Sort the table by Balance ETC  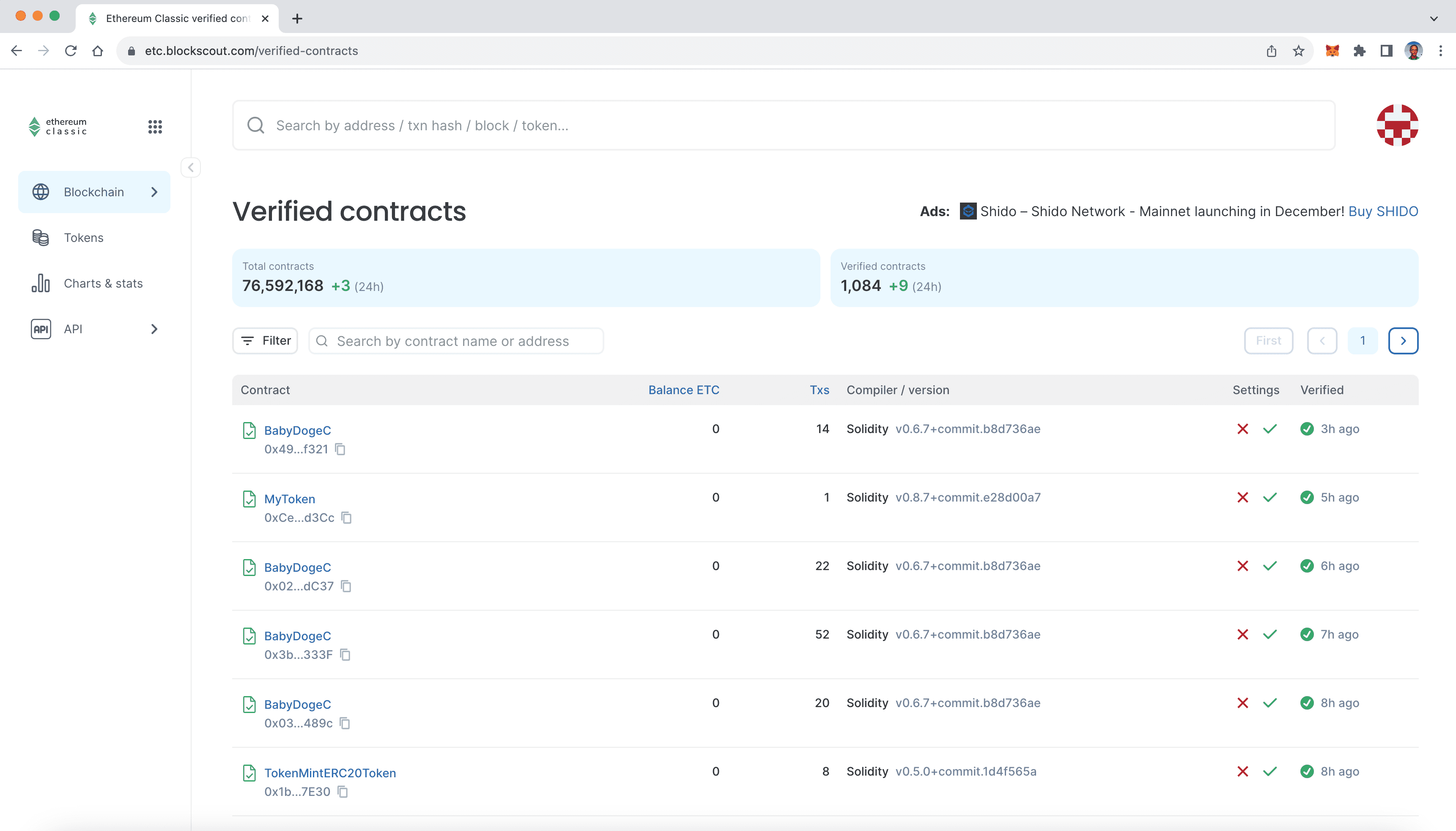[x=683, y=390]
